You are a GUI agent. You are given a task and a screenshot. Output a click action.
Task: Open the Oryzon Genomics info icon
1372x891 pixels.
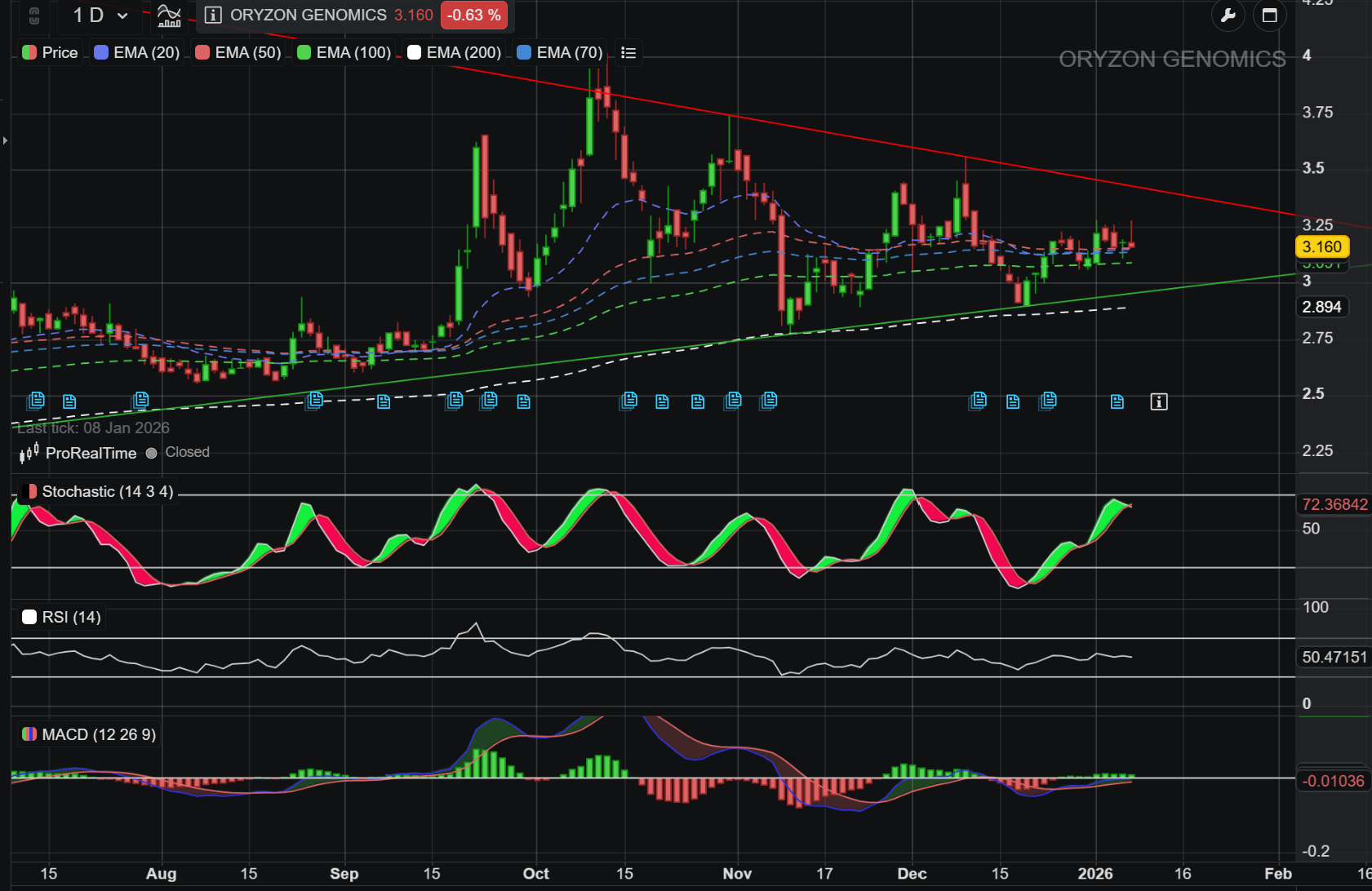(213, 16)
